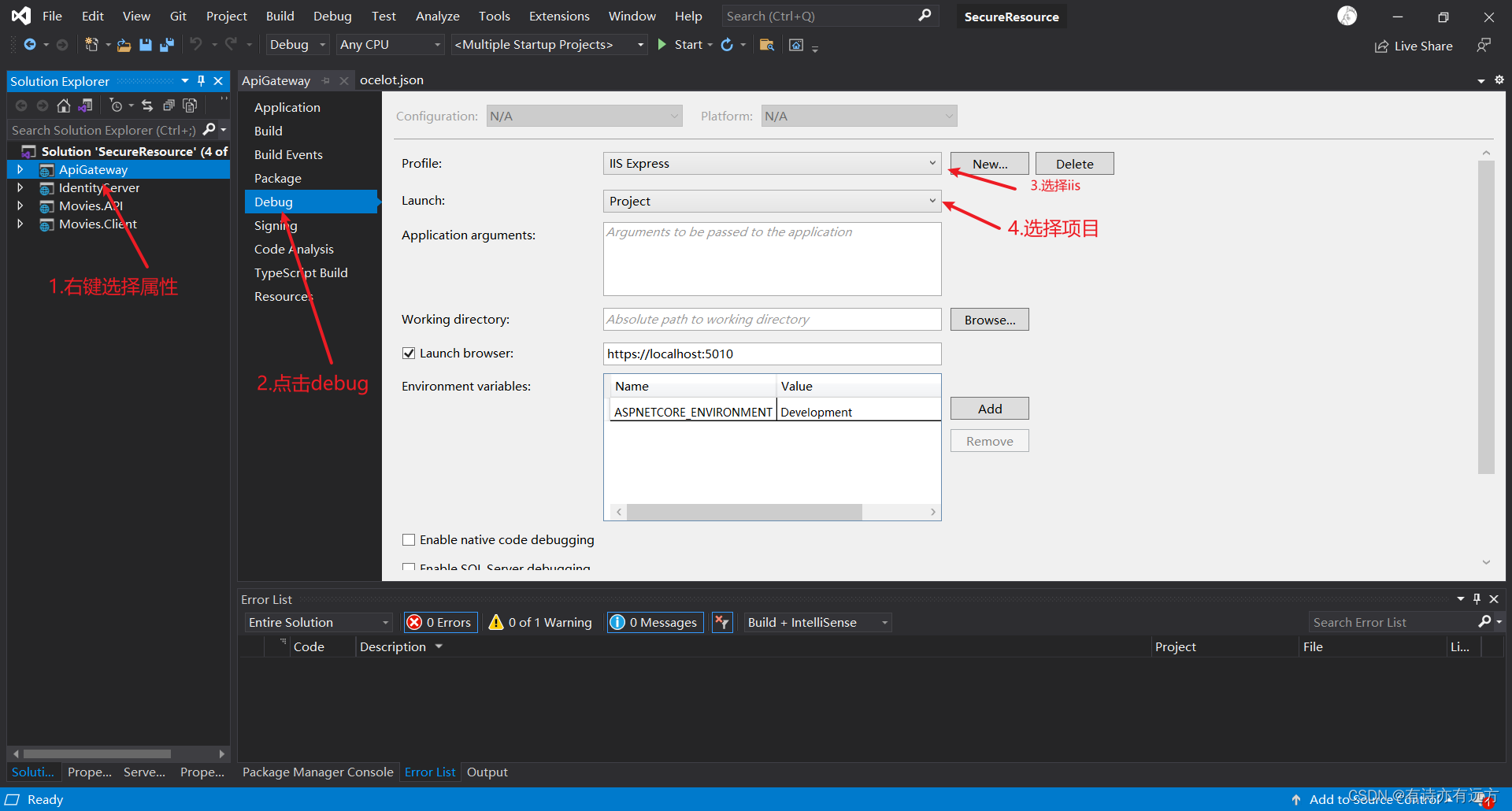
Task: Expand the ApiGateway project node
Action: coord(20,169)
